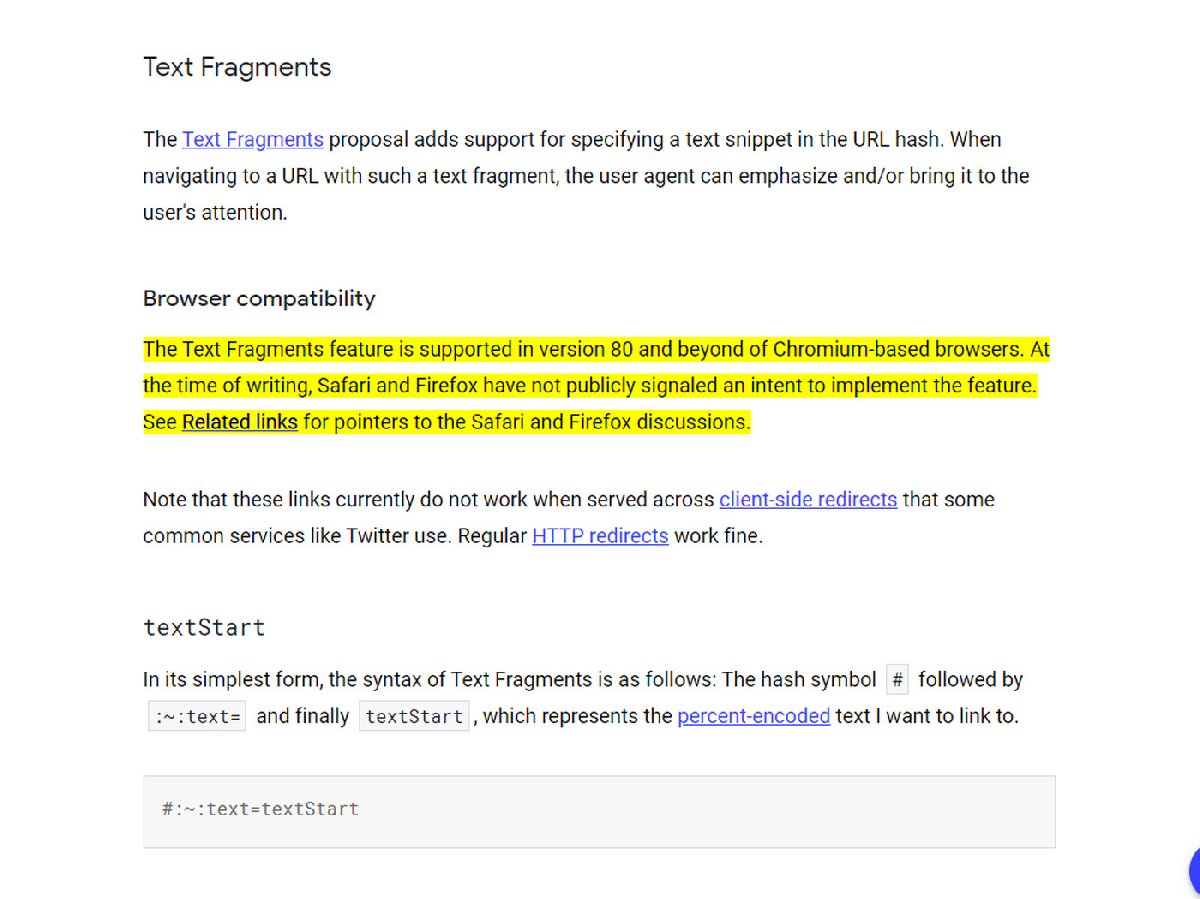Click the inline :~:text= code snippet
The height and width of the screenshot is (899, 1200).
[x=197, y=717]
